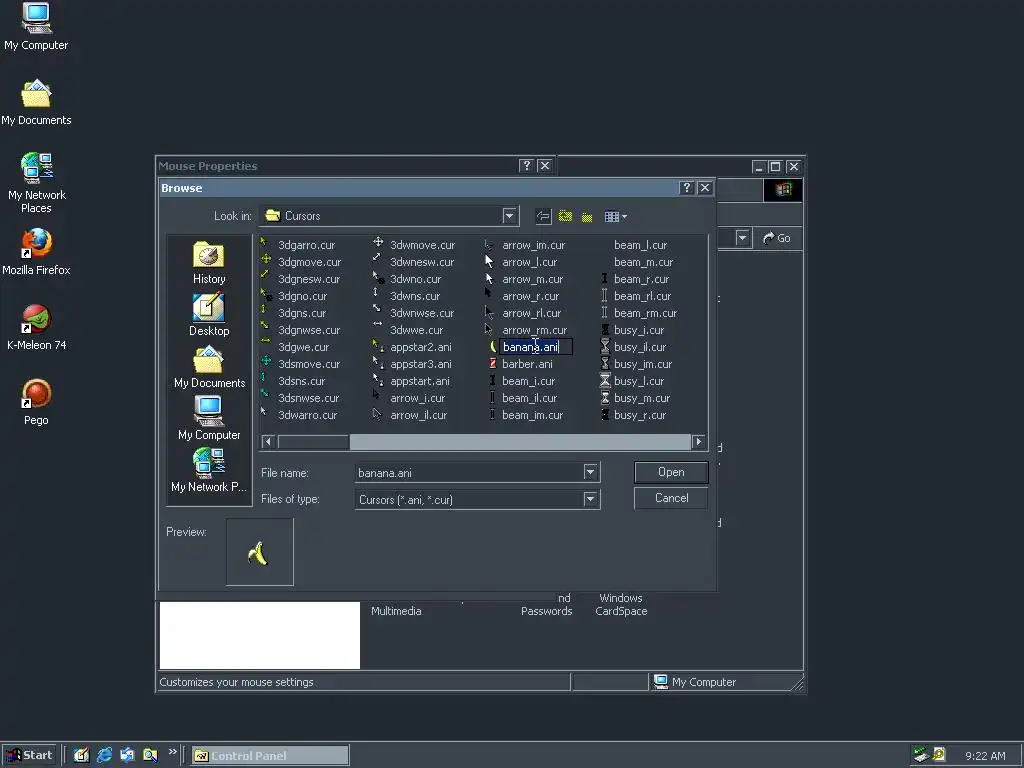The width and height of the screenshot is (1024, 768).
Task: Create new folder in Browse dialog
Action: point(587,216)
